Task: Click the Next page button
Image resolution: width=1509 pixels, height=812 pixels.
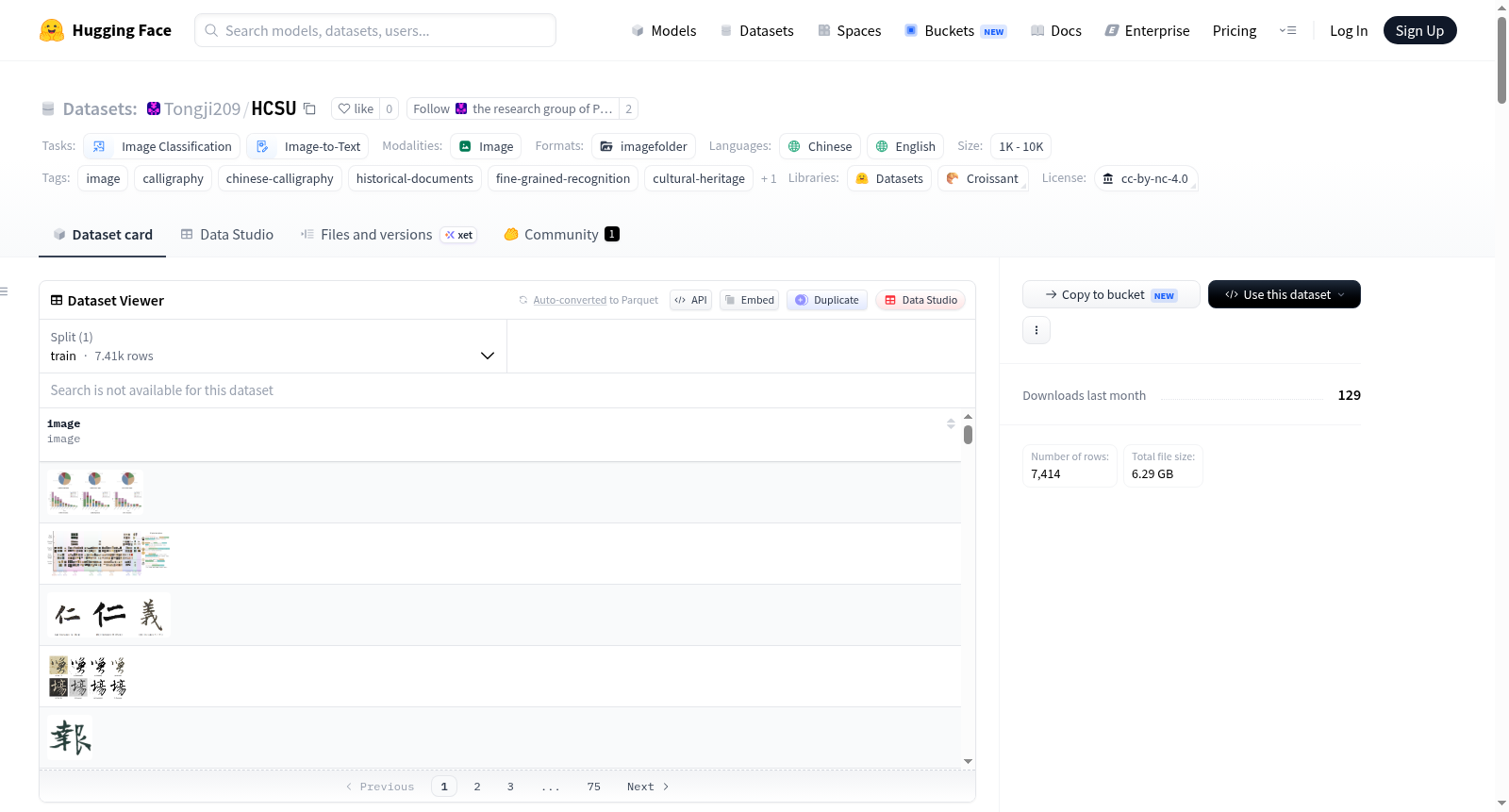Action: pos(648,787)
